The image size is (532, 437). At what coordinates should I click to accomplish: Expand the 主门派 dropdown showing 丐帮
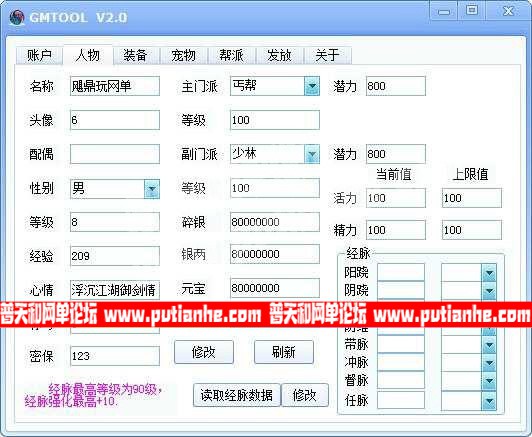pyautogui.click(x=312, y=86)
